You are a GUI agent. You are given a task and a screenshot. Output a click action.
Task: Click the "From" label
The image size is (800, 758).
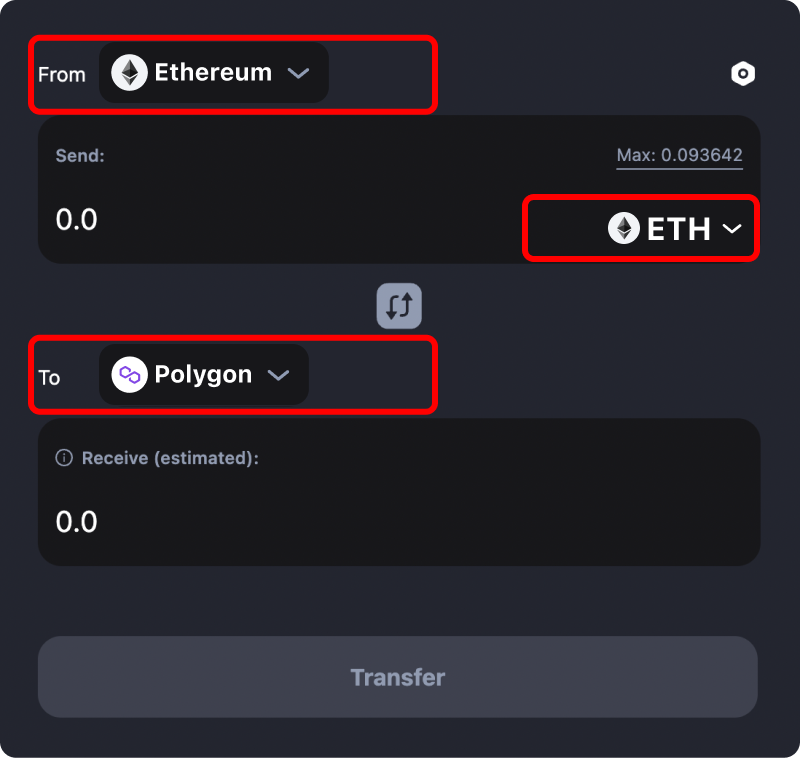point(62,75)
